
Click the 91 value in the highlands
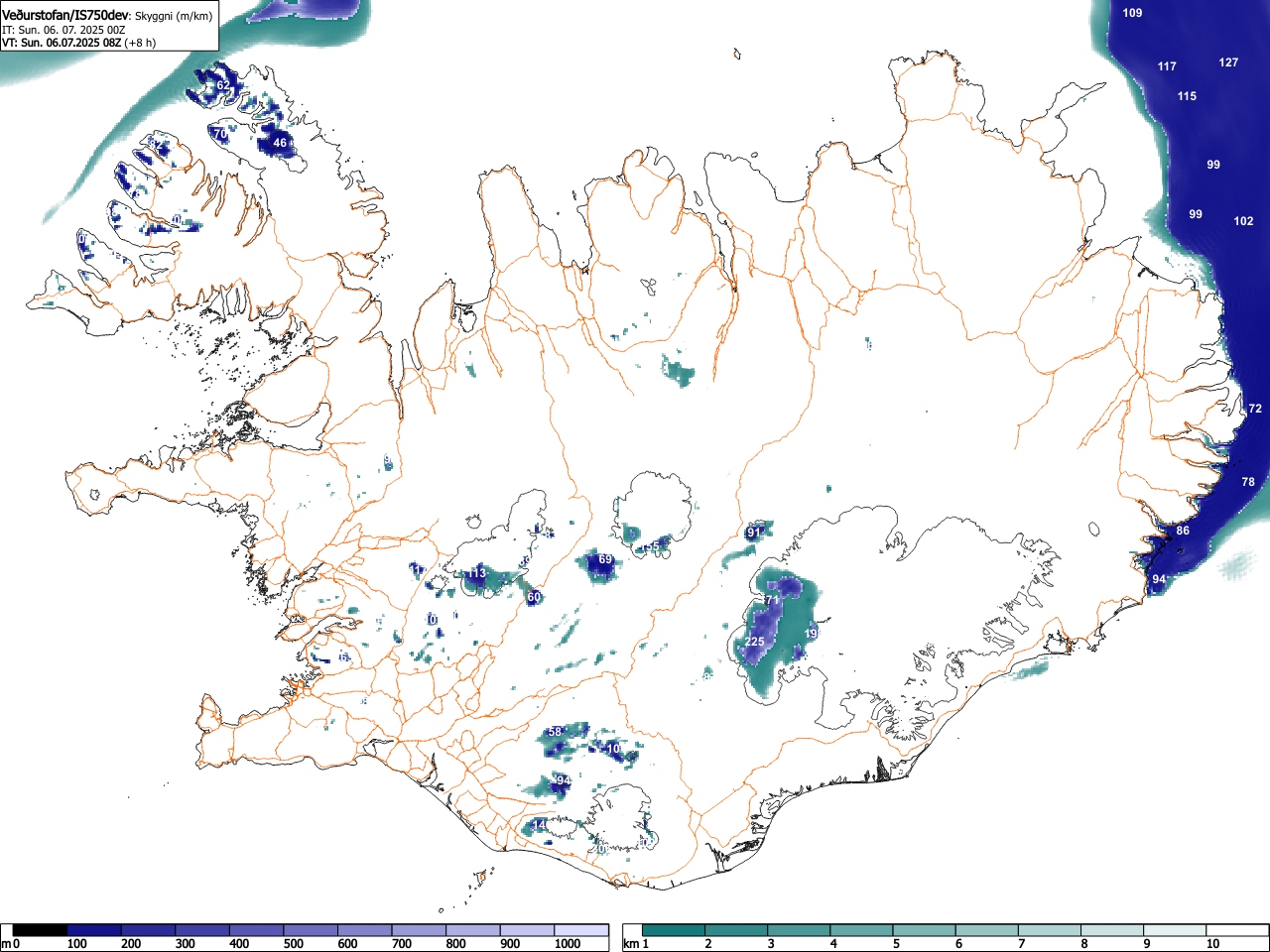(754, 533)
